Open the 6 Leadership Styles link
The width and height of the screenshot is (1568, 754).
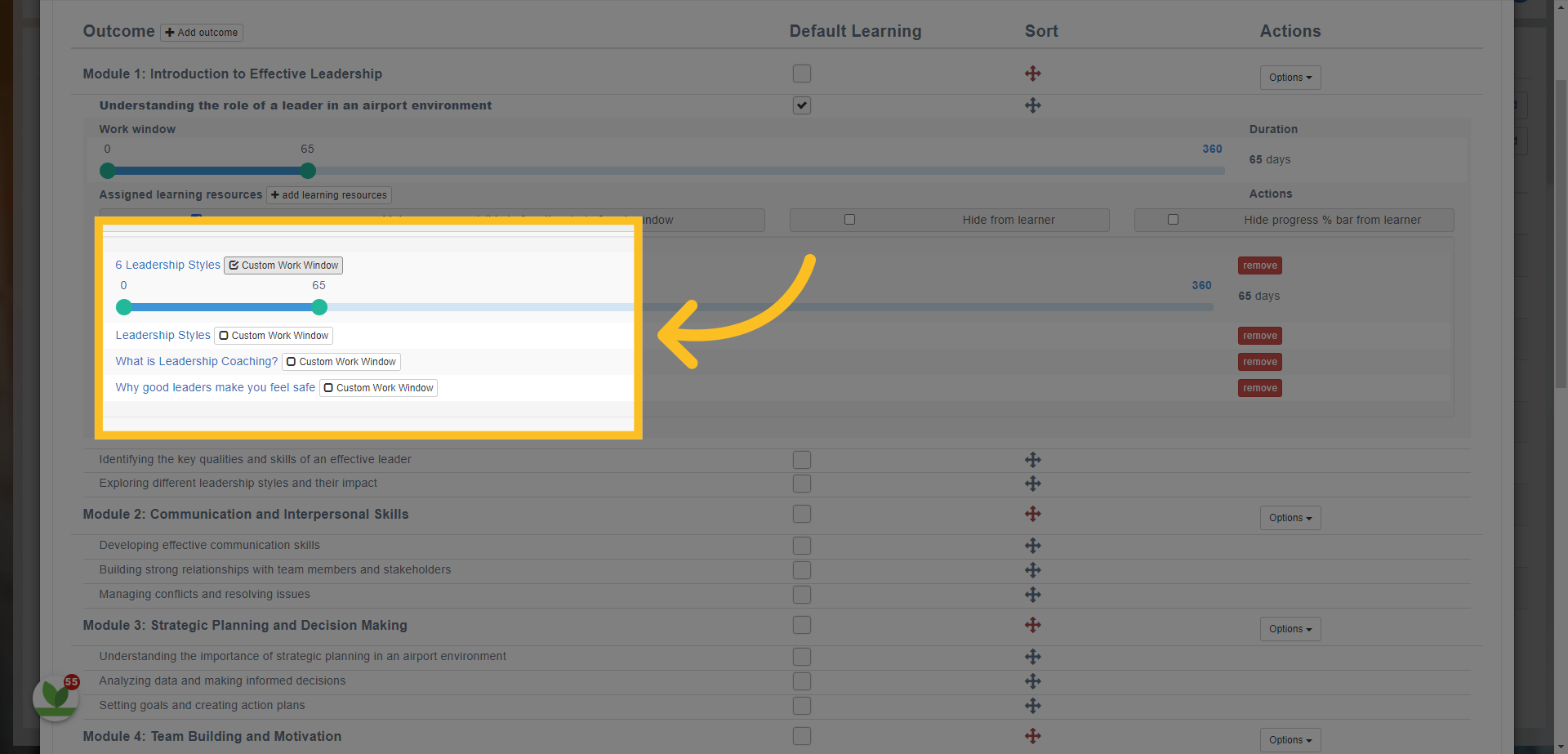[167, 265]
